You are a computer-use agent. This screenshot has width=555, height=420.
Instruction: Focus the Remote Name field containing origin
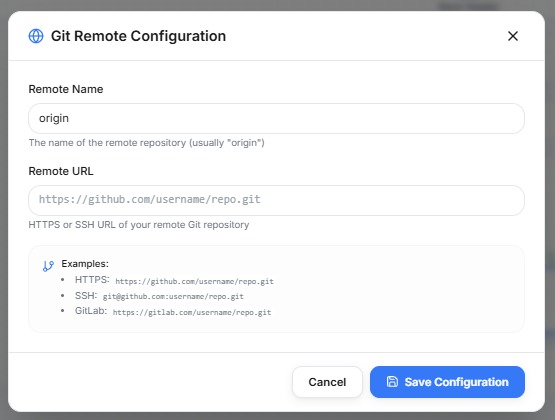(x=276, y=118)
